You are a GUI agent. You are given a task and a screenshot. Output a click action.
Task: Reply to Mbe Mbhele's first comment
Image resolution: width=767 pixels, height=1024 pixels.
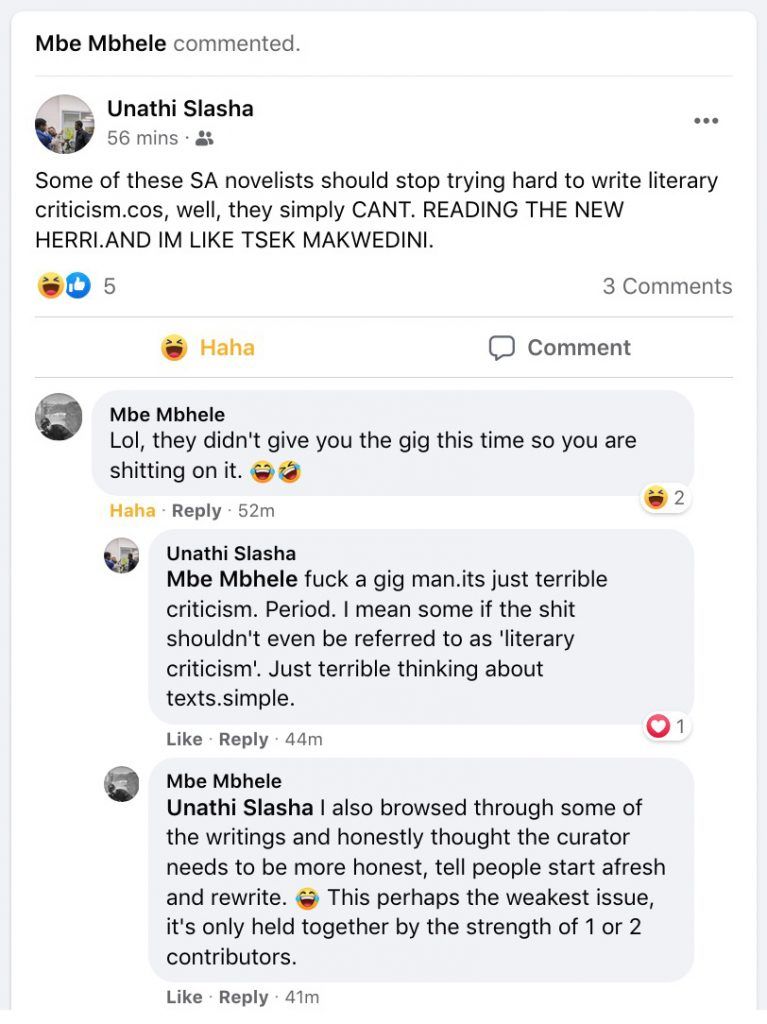coord(196,510)
